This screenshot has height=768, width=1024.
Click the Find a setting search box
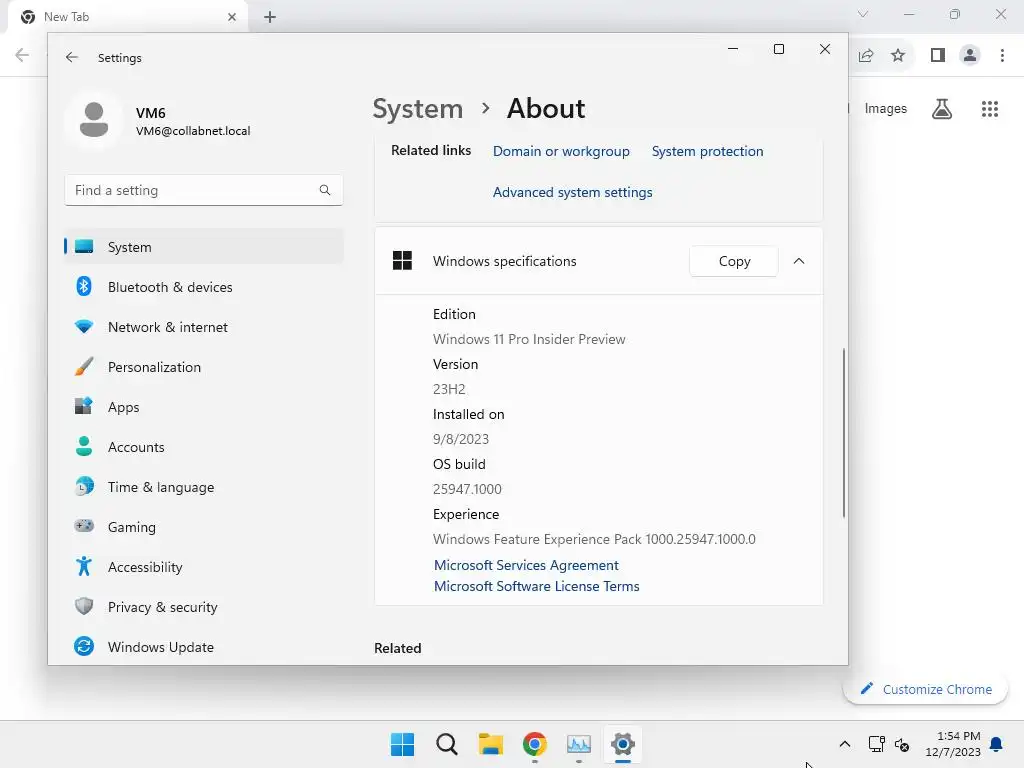204,190
